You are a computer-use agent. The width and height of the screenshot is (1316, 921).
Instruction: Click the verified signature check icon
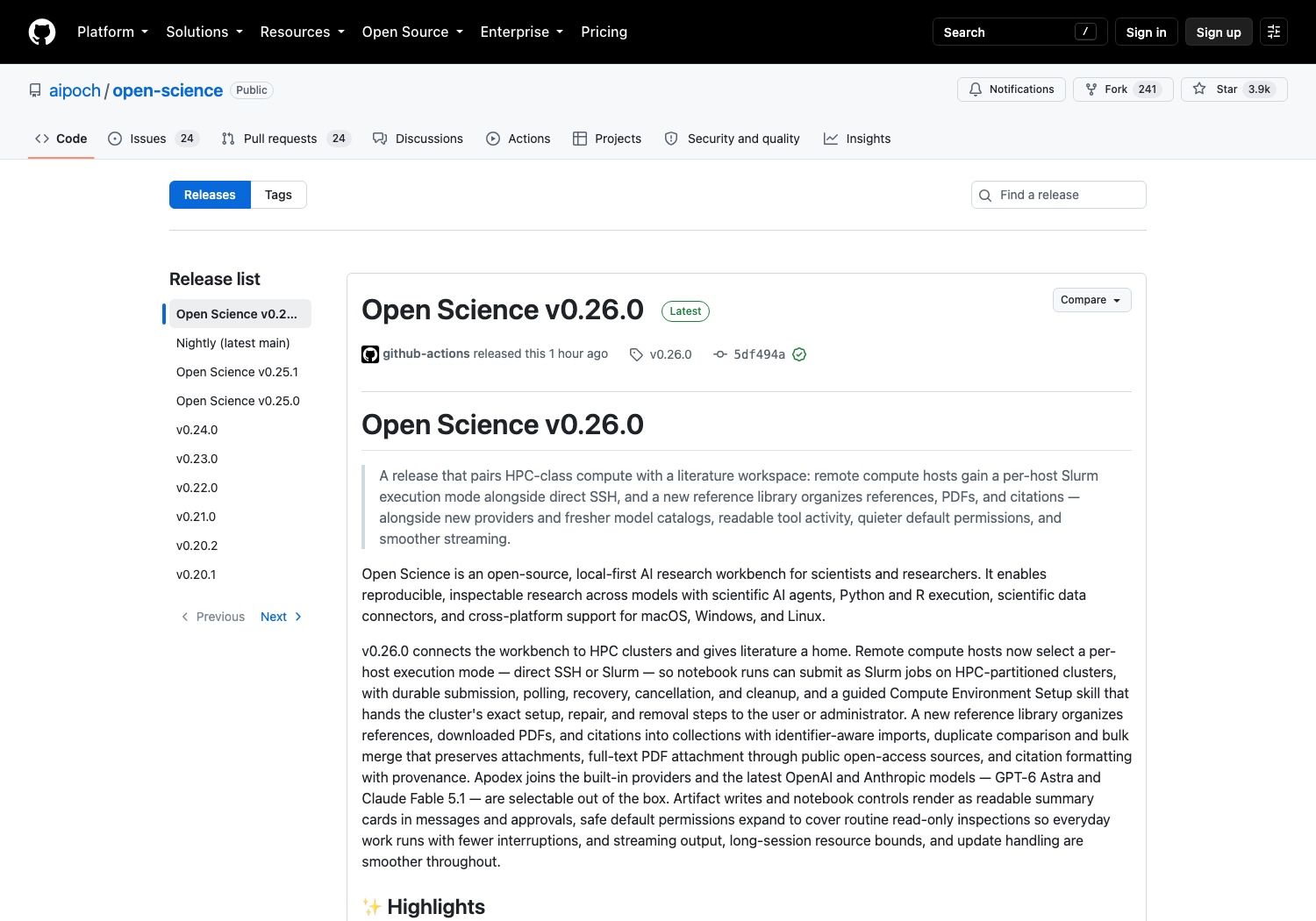799,354
